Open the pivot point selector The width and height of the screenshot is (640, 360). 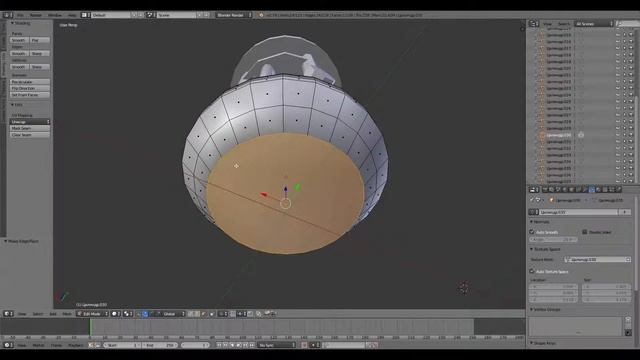tap(128, 314)
